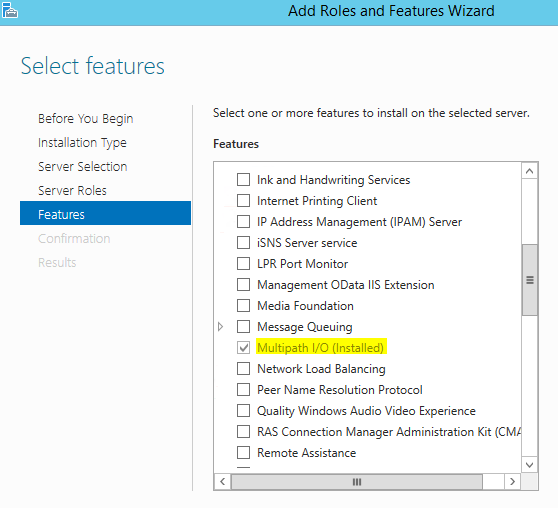Click the vertical scrollbar thumb

[530, 280]
